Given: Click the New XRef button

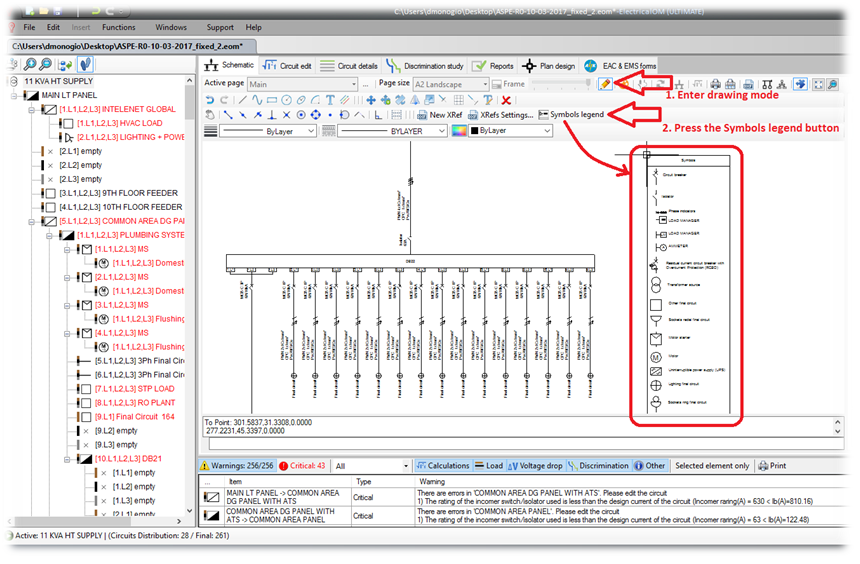Looking at the screenshot, I should click(x=439, y=115).
